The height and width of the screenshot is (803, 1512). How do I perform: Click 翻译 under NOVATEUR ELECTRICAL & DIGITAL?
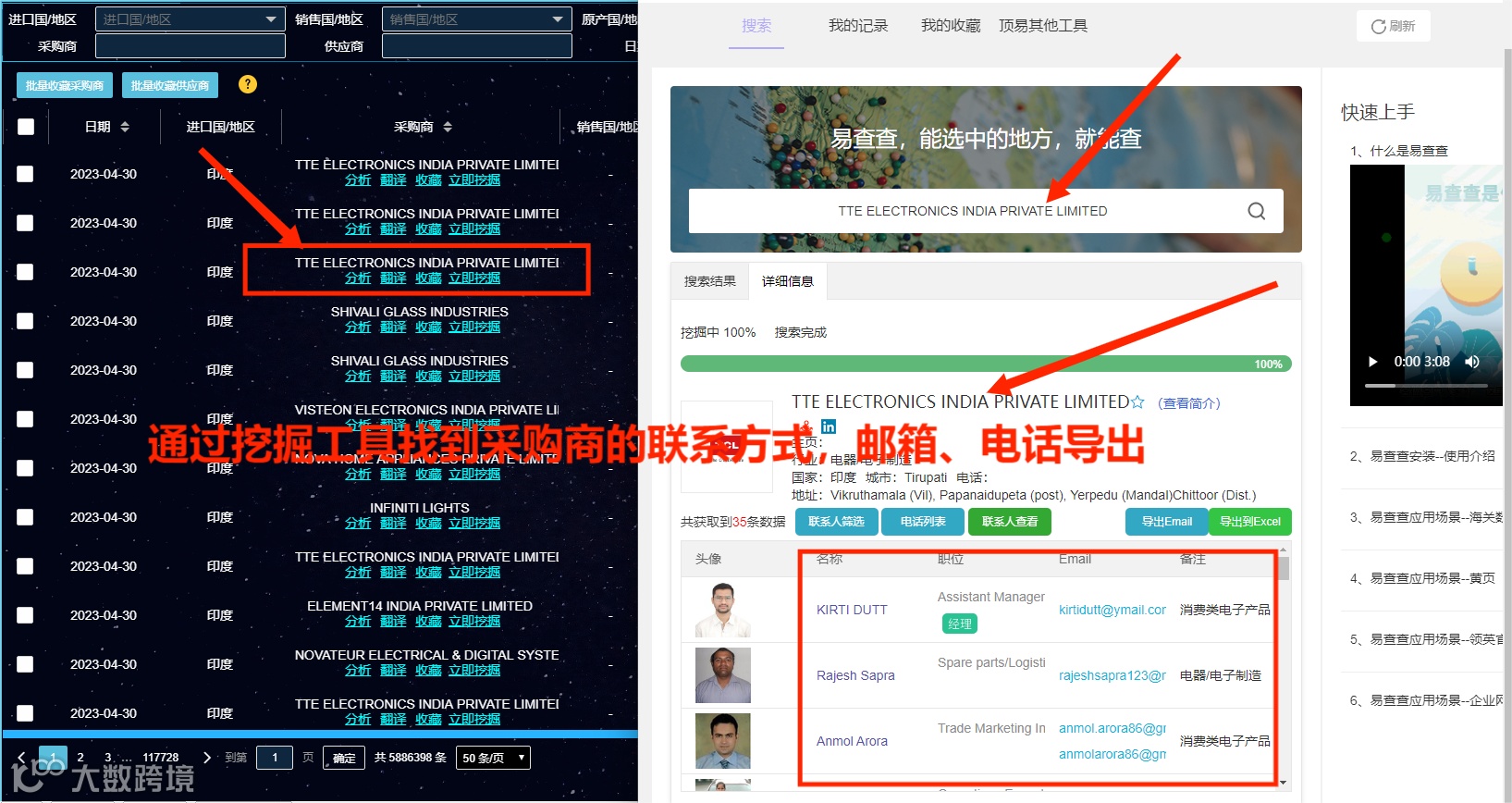393,671
